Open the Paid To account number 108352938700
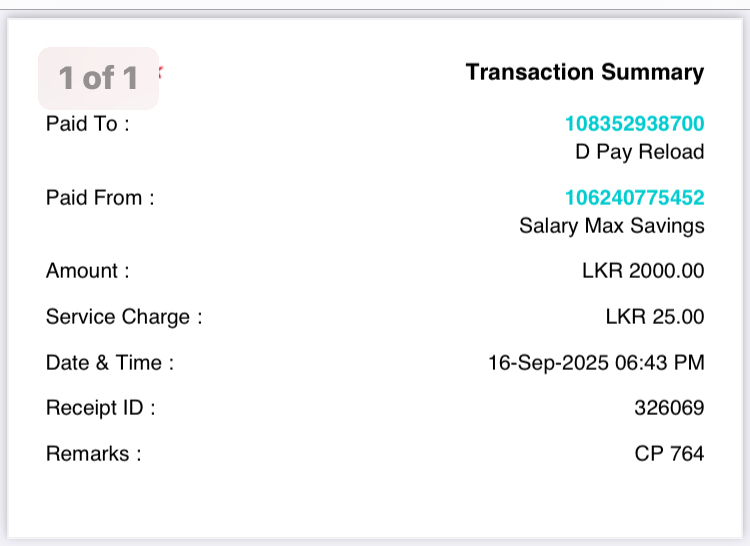The image size is (750, 546). pyautogui.click(x=634, y=124)
